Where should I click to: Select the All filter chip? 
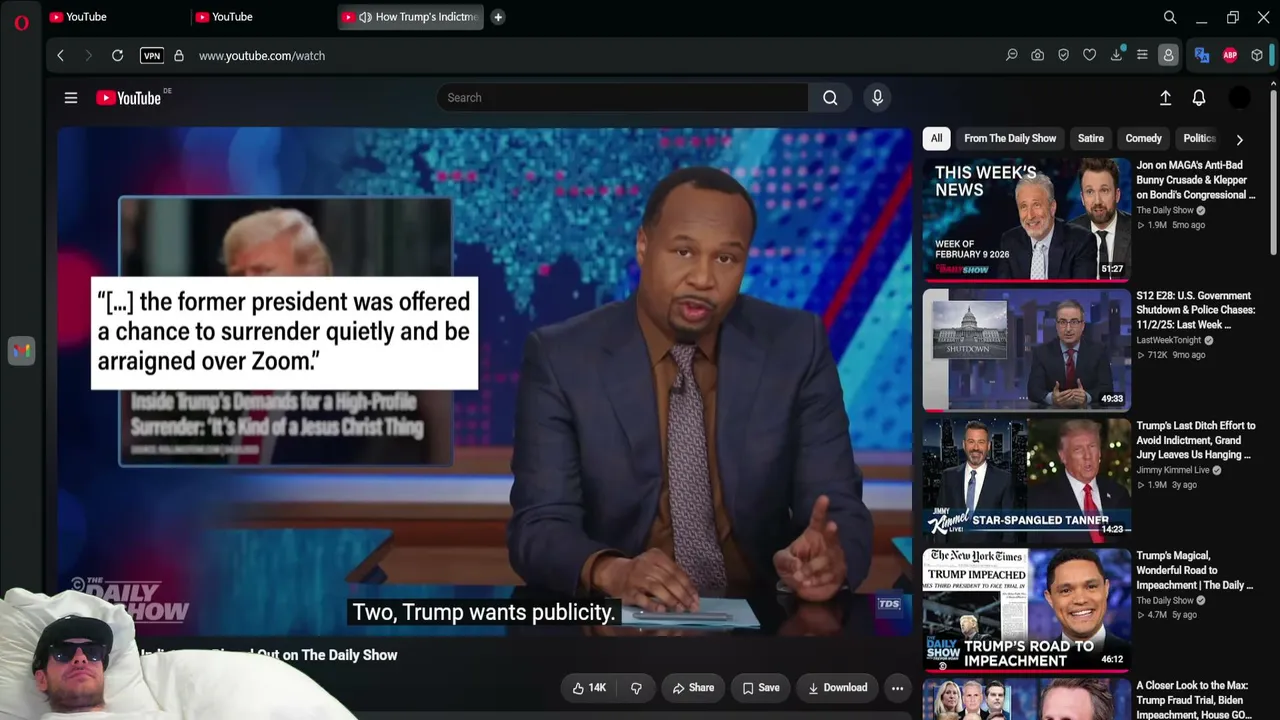(x=936, y=139)
